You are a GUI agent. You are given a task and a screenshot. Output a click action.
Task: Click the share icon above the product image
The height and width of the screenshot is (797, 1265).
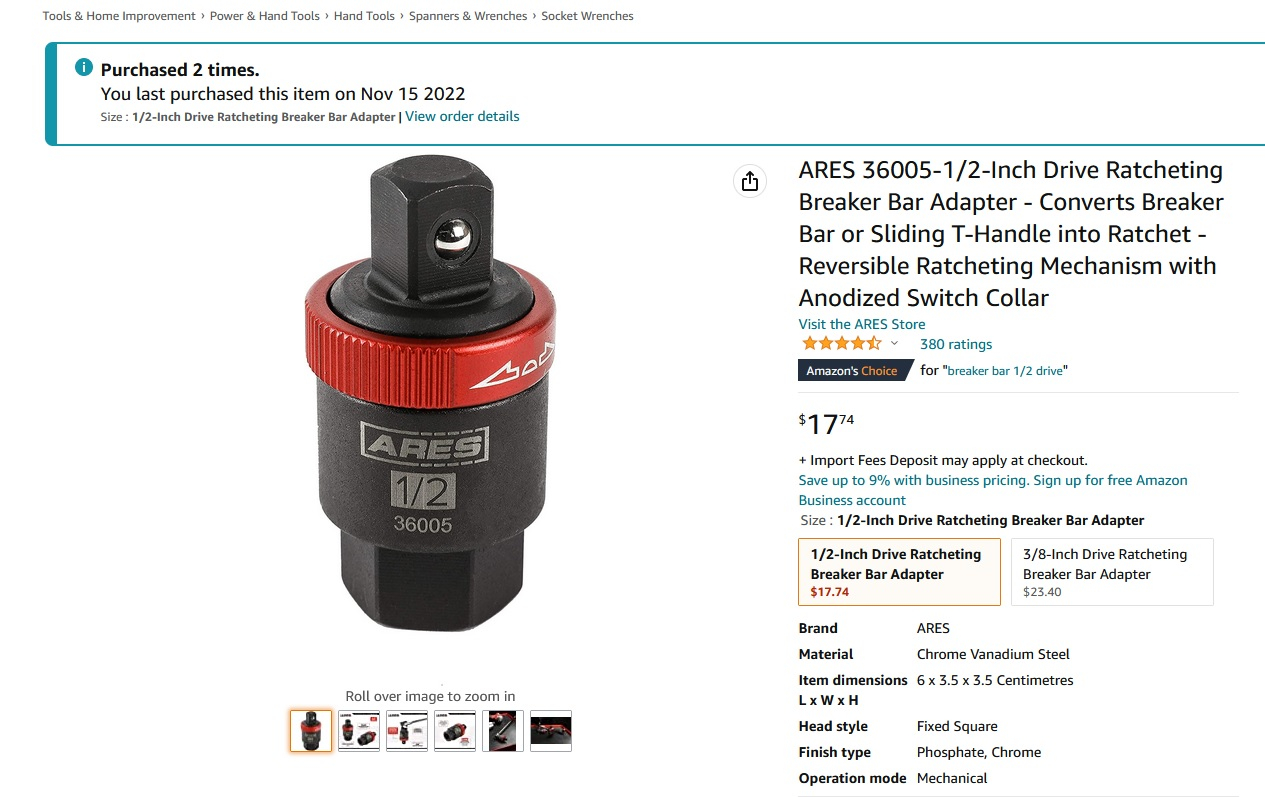click(750, 181)
